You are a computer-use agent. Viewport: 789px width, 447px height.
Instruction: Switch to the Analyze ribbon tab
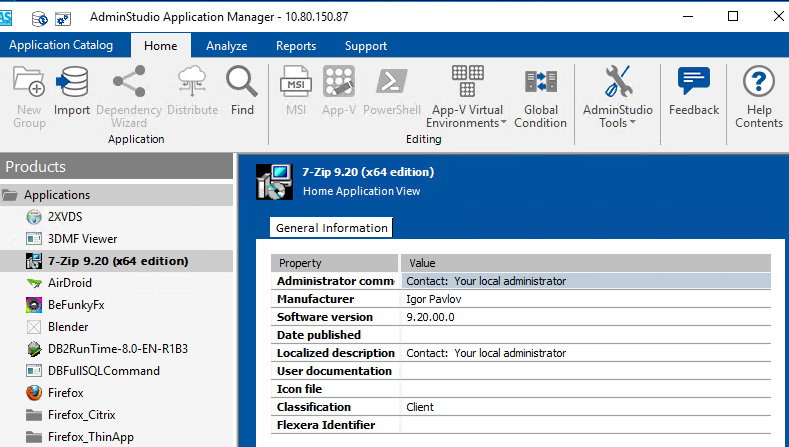click(226, 46)
